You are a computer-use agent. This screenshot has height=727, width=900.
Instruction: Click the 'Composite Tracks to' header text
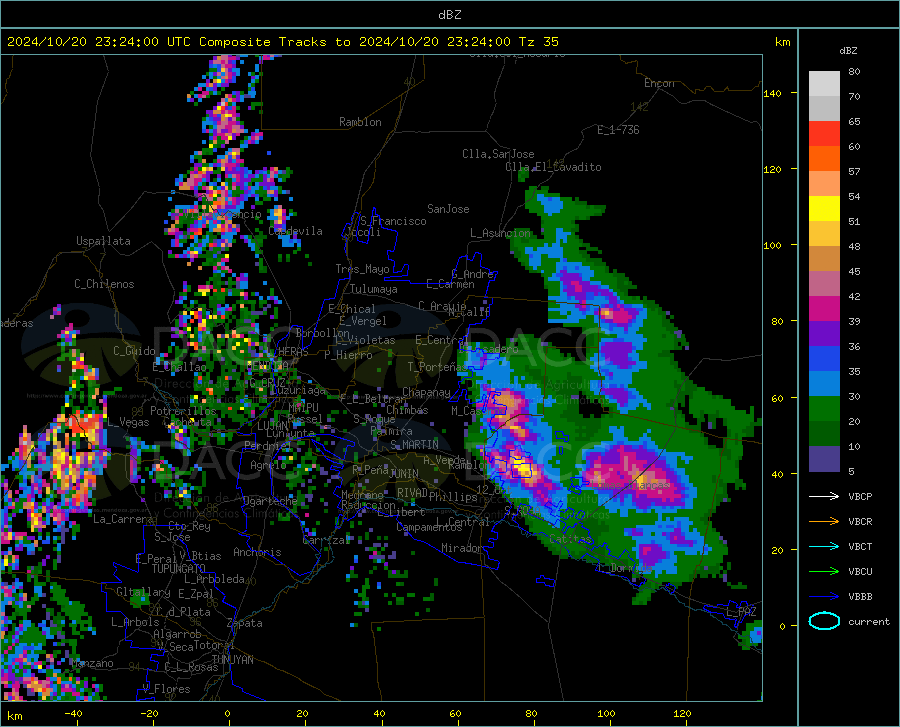click(275, 42)
